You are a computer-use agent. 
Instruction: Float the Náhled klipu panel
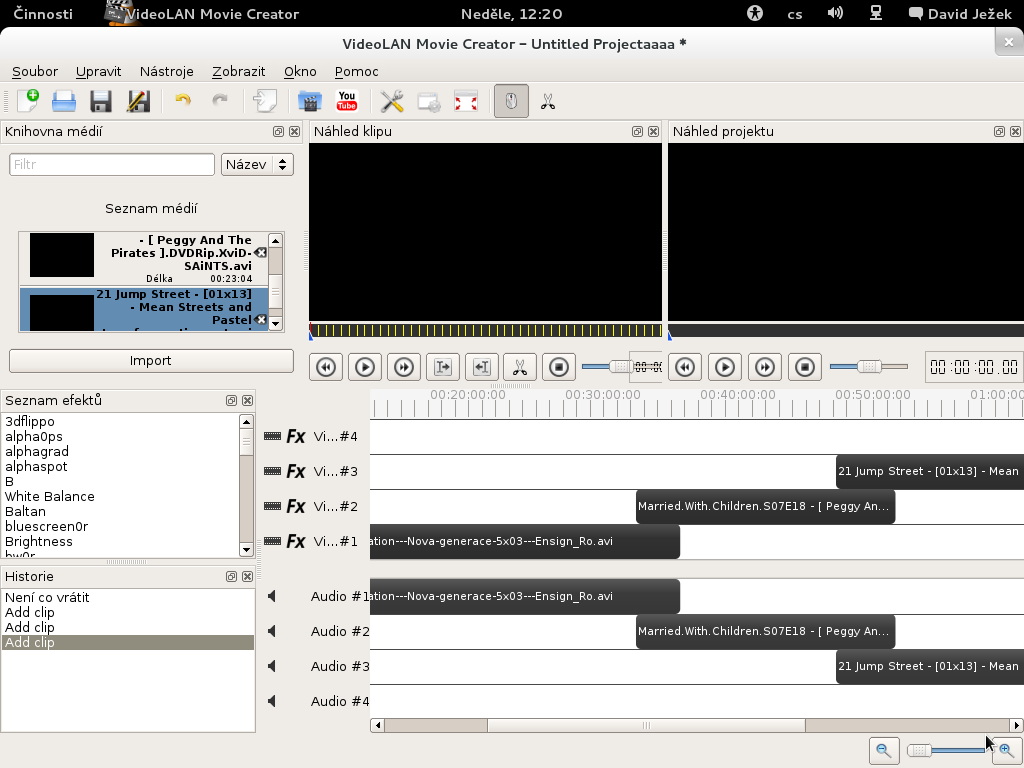637,131
